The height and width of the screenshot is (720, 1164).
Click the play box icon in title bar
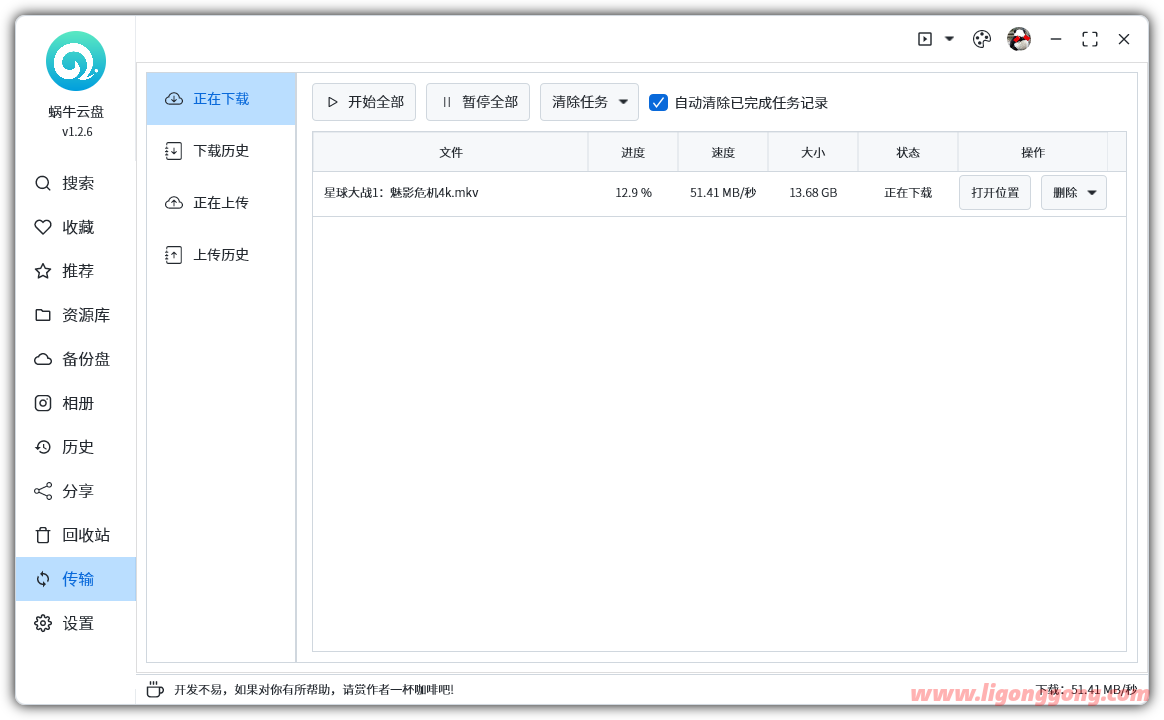point(925,39)
